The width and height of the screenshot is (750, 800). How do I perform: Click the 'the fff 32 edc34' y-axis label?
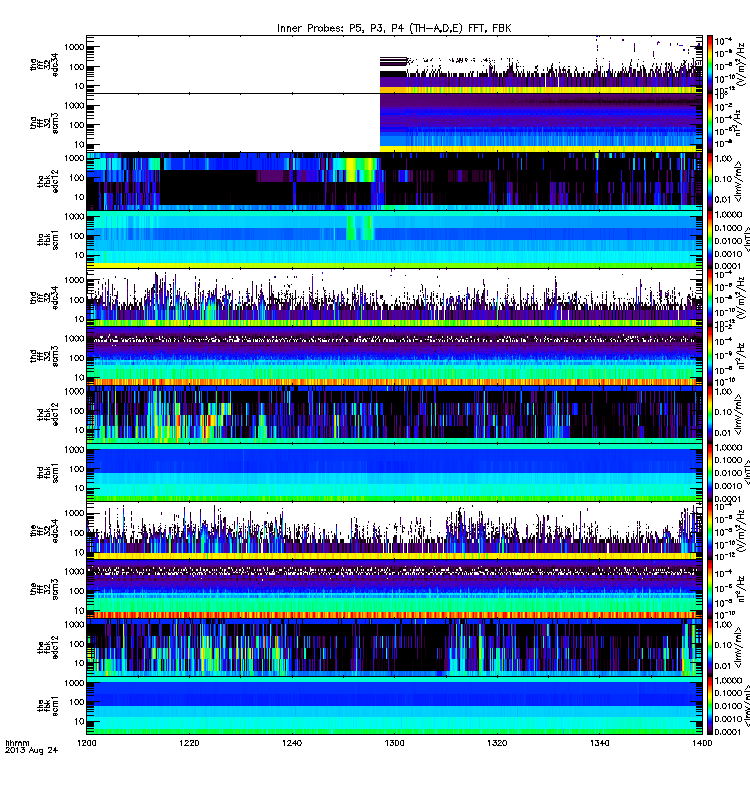click(x=44, y=530)
